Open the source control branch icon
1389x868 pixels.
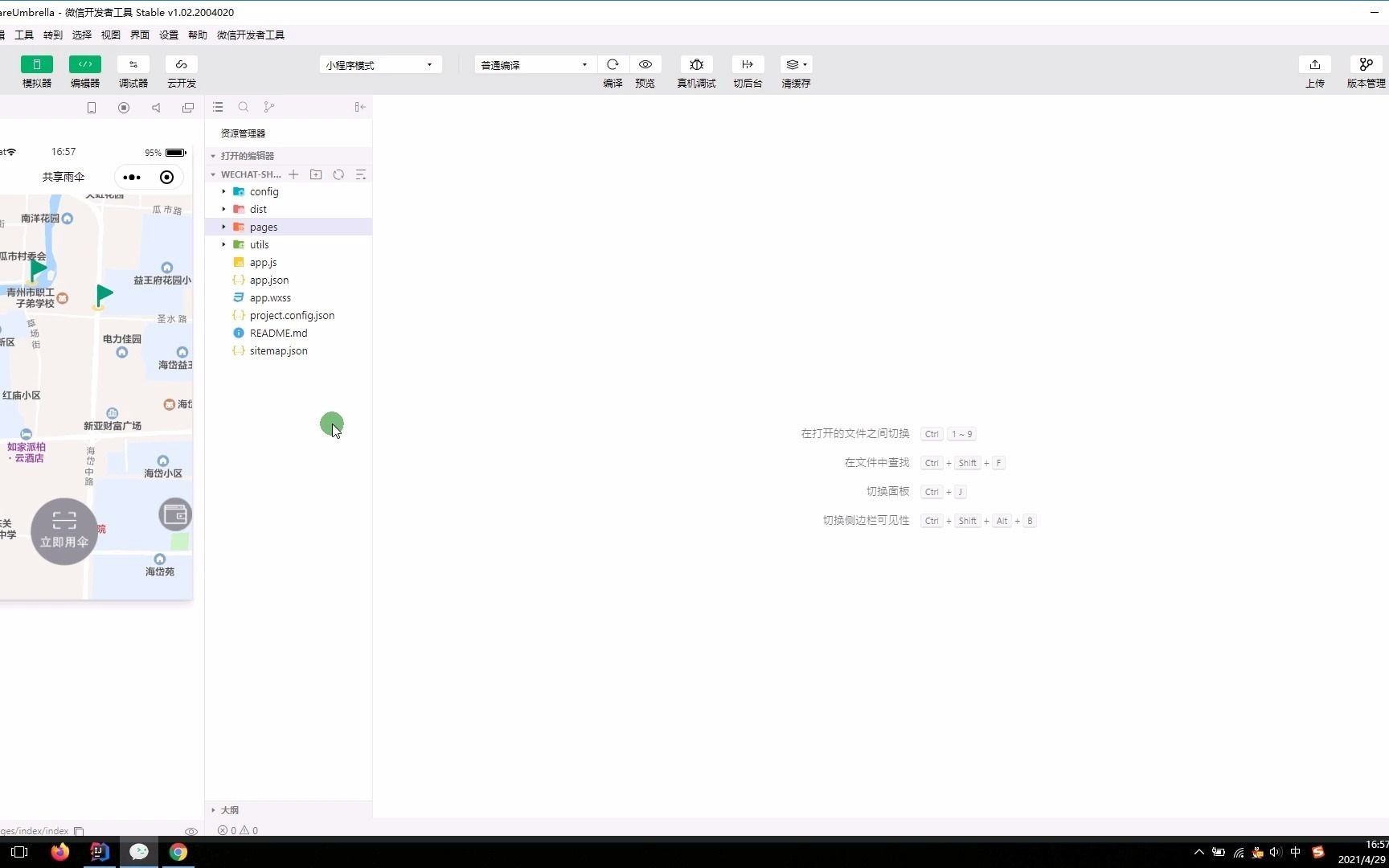pyautogui.click(x=269, y=107)
